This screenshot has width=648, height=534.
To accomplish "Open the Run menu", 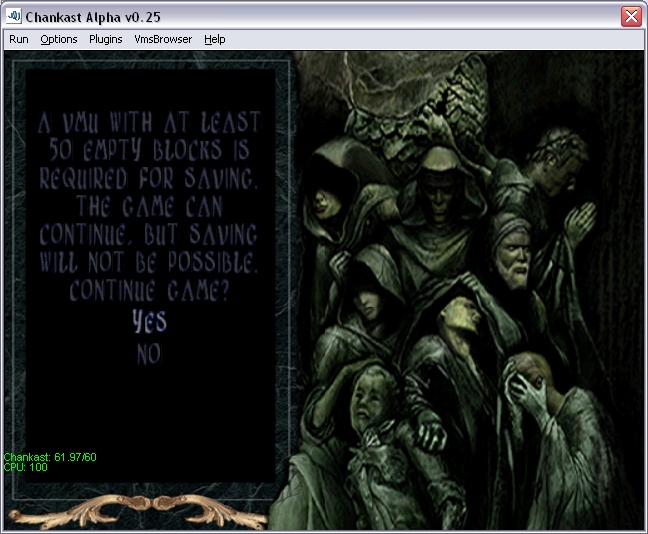I will coord(19,39).
